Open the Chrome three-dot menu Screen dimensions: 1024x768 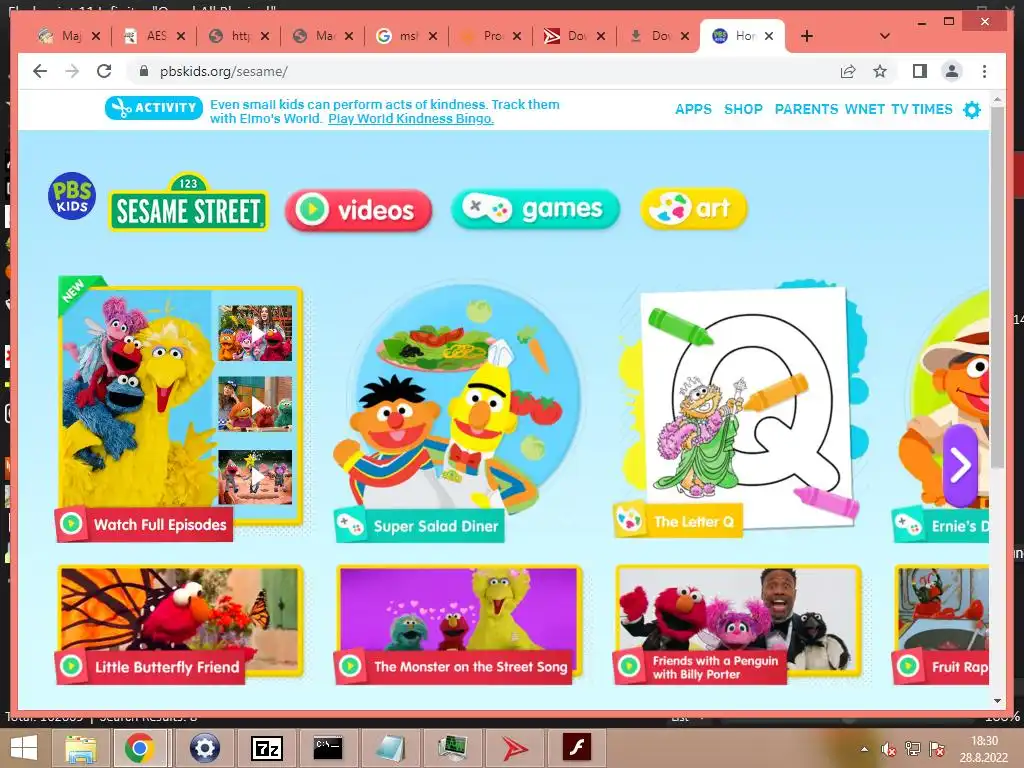tap(984, 71)
